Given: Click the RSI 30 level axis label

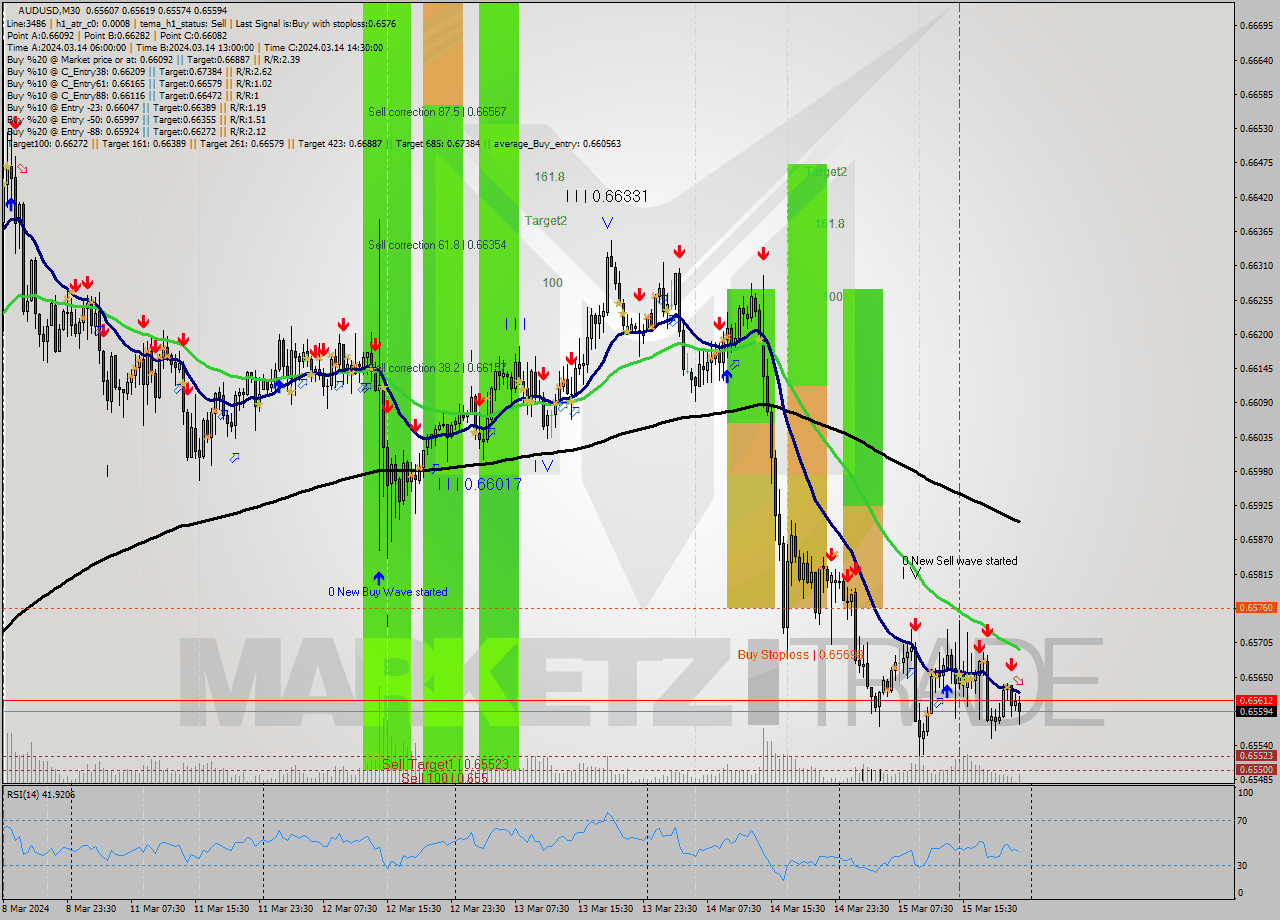Looking at the screenshot, I should click(x=1244, y=865).
